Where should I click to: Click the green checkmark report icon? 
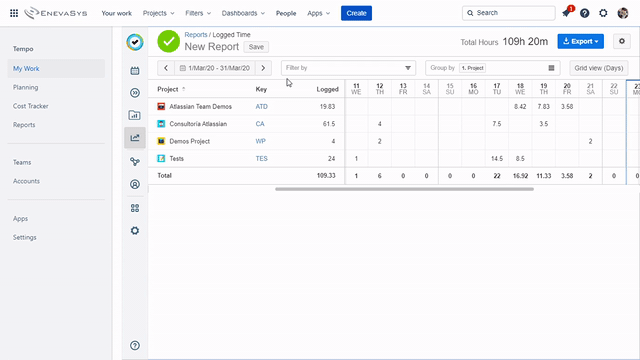click(169, 41)
